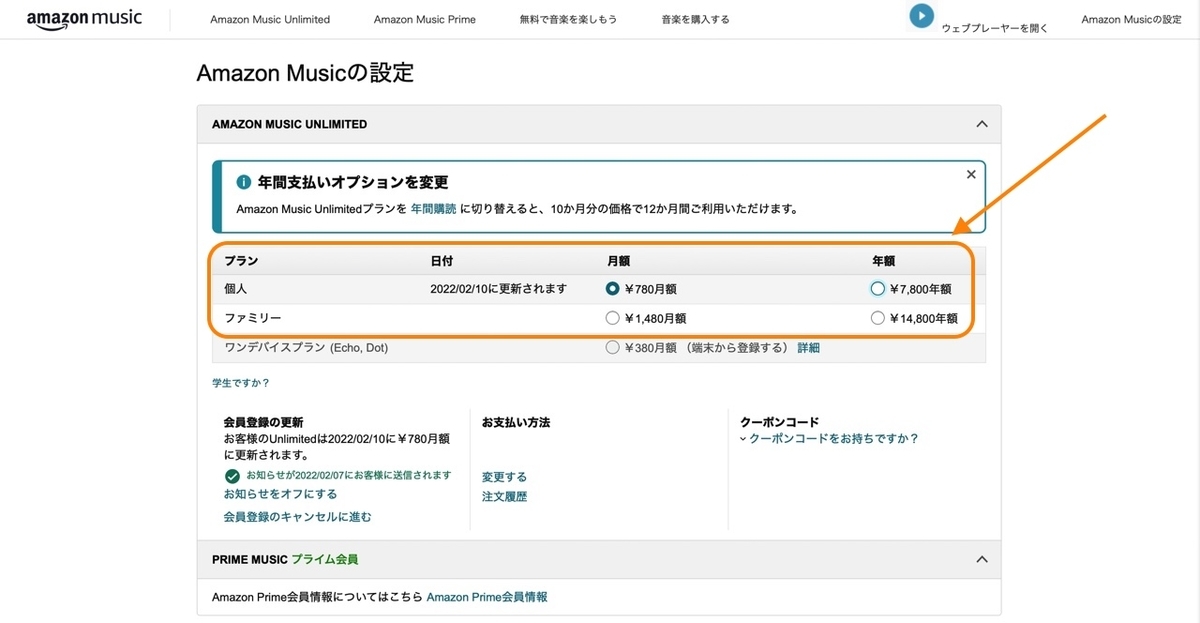Click the クーポンコード heading
This screenshot has height=623, width=1200.
[779, 423]
